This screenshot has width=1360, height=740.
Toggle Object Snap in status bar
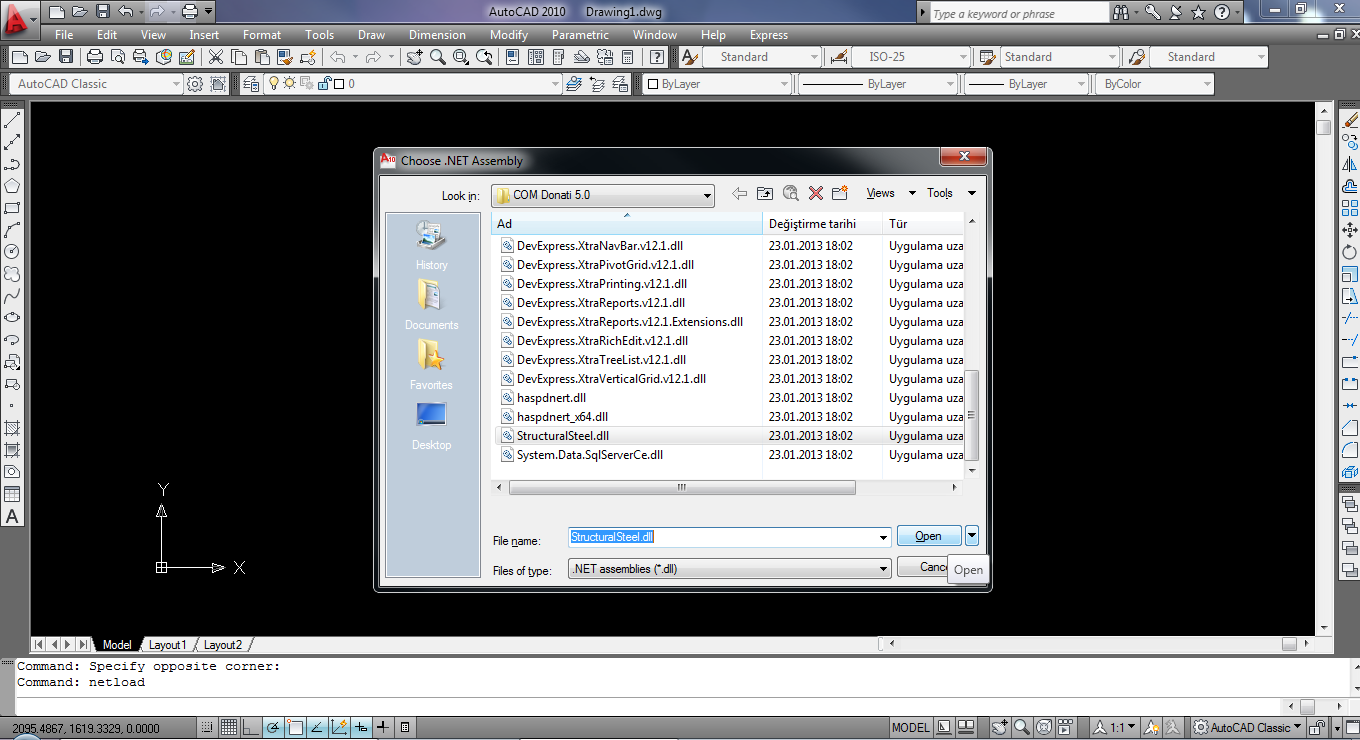295,728
